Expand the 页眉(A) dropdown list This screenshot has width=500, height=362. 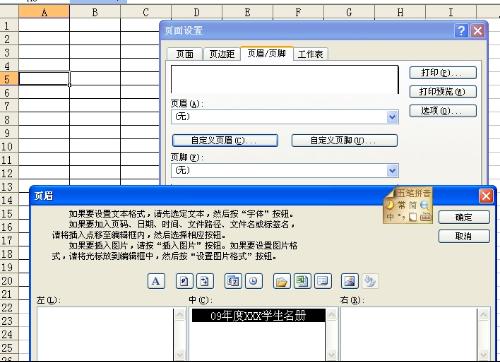coord(392,117)
